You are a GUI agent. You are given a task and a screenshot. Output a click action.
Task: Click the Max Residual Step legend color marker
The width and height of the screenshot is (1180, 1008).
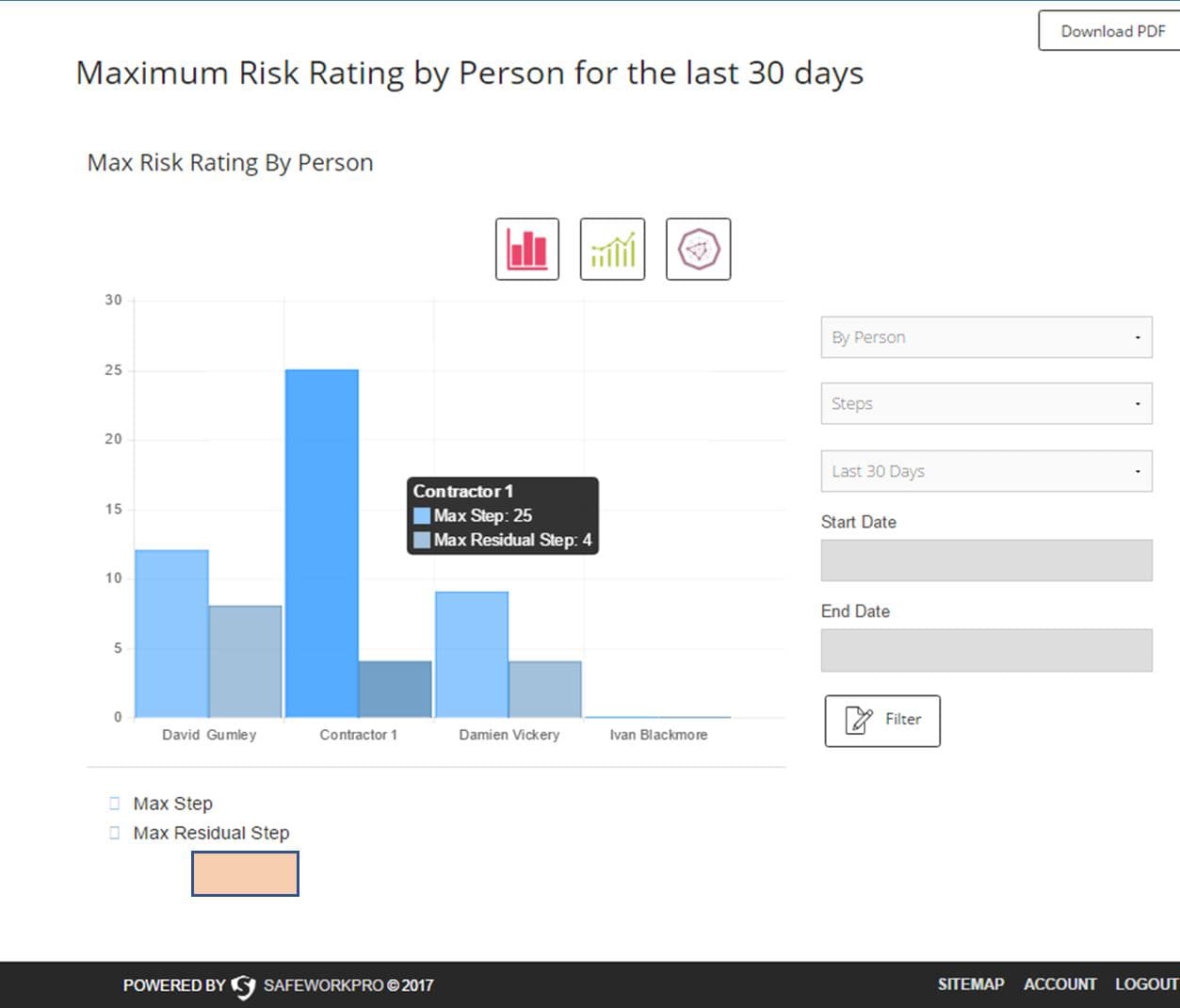114,832
